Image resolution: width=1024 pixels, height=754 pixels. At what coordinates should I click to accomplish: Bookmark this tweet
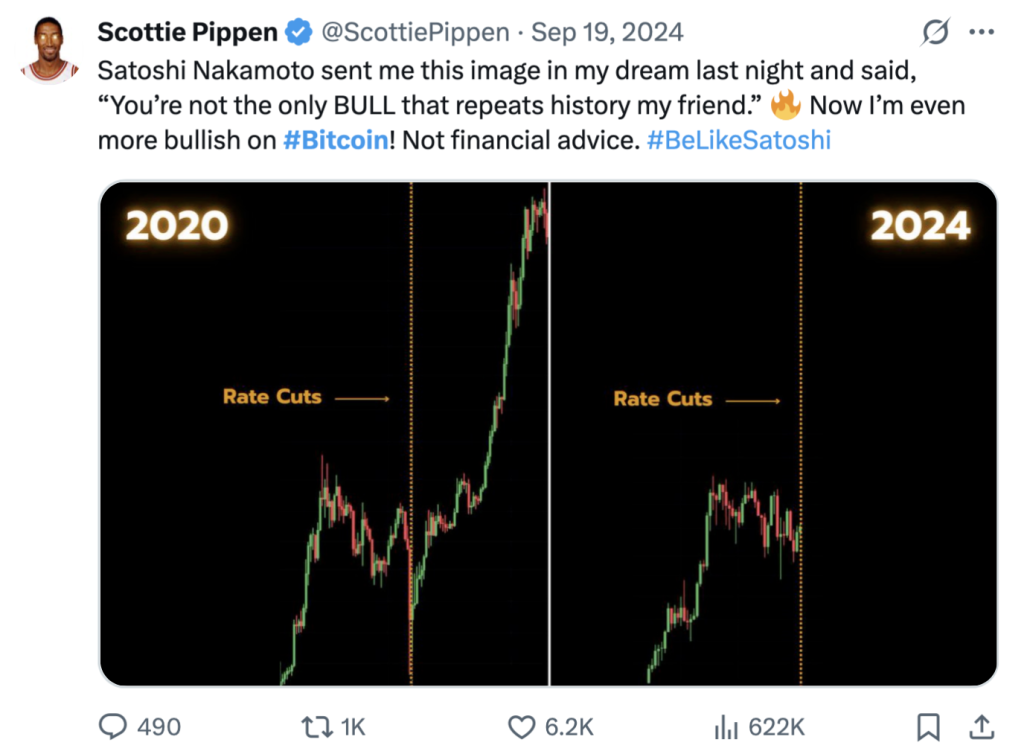[x=928, y=727]
